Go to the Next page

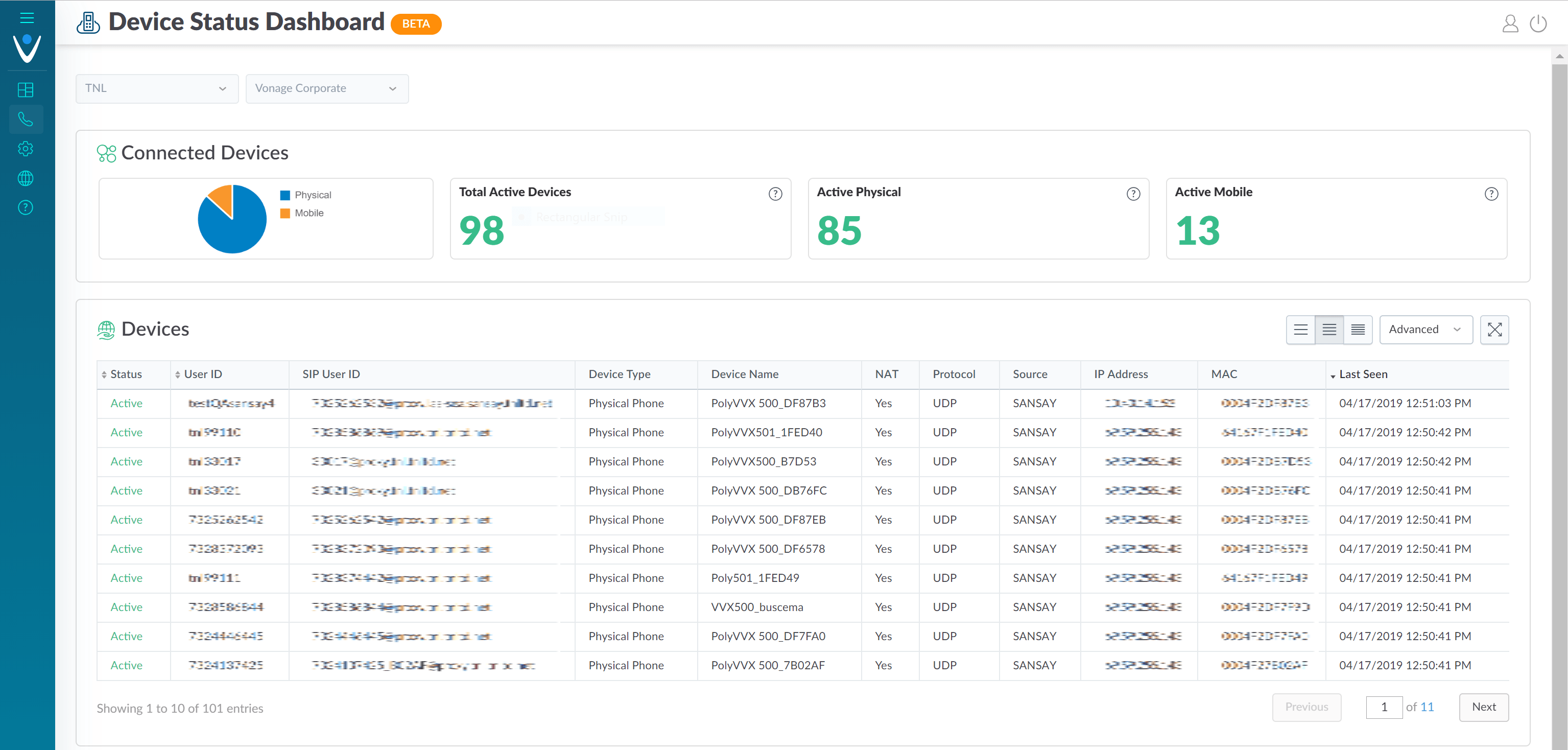pyautogui.click(x=1483, y=707)
